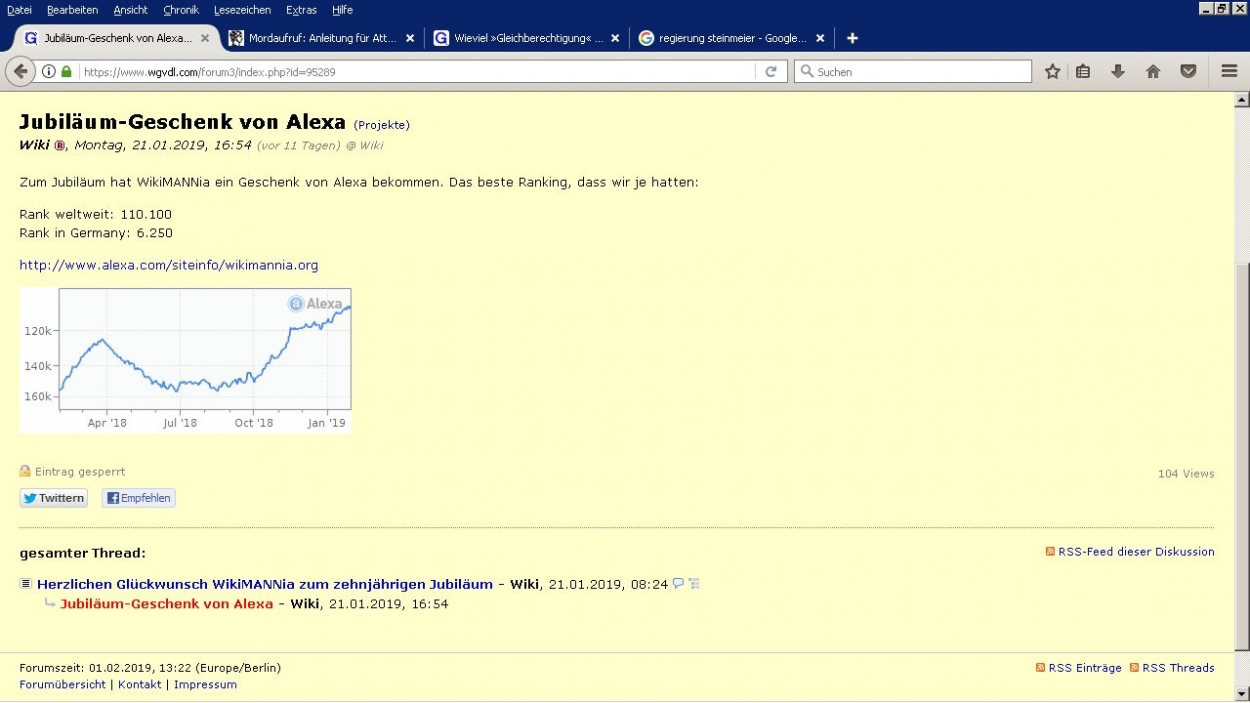Open RSS-Feed dieser Diskussion link
1250x703 pixels.
point(1135,552)
